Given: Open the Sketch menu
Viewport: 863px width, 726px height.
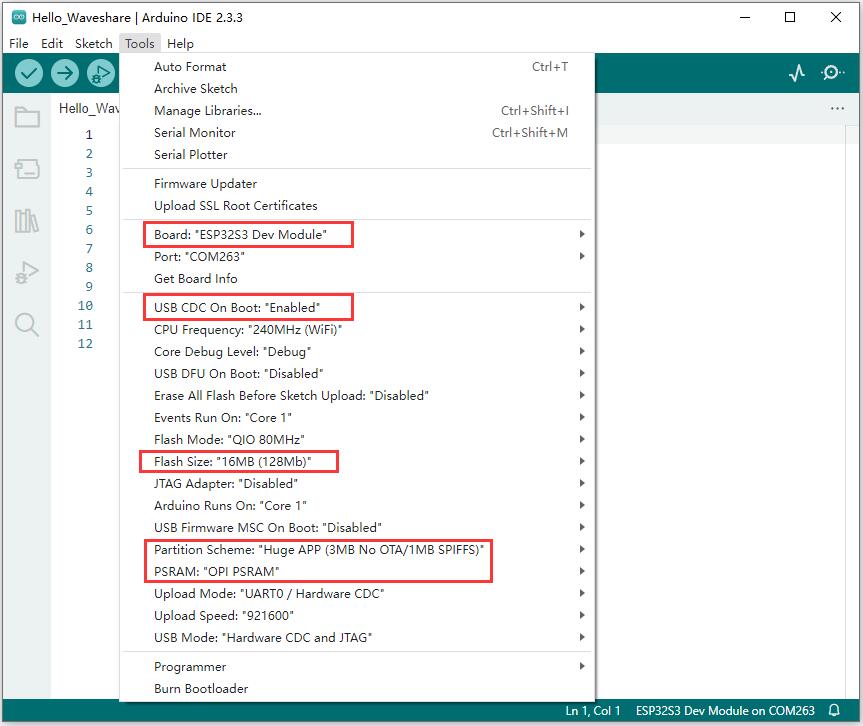Looking at the screenshot, I should coord(94,44).
